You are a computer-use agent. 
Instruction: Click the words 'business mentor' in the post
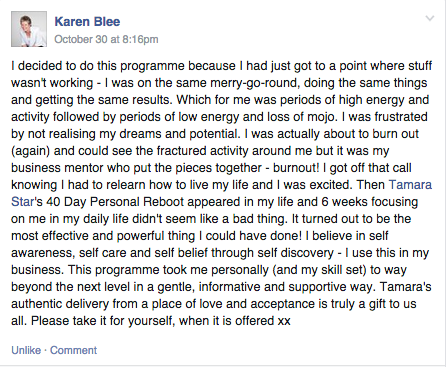[x=57, y=168]
